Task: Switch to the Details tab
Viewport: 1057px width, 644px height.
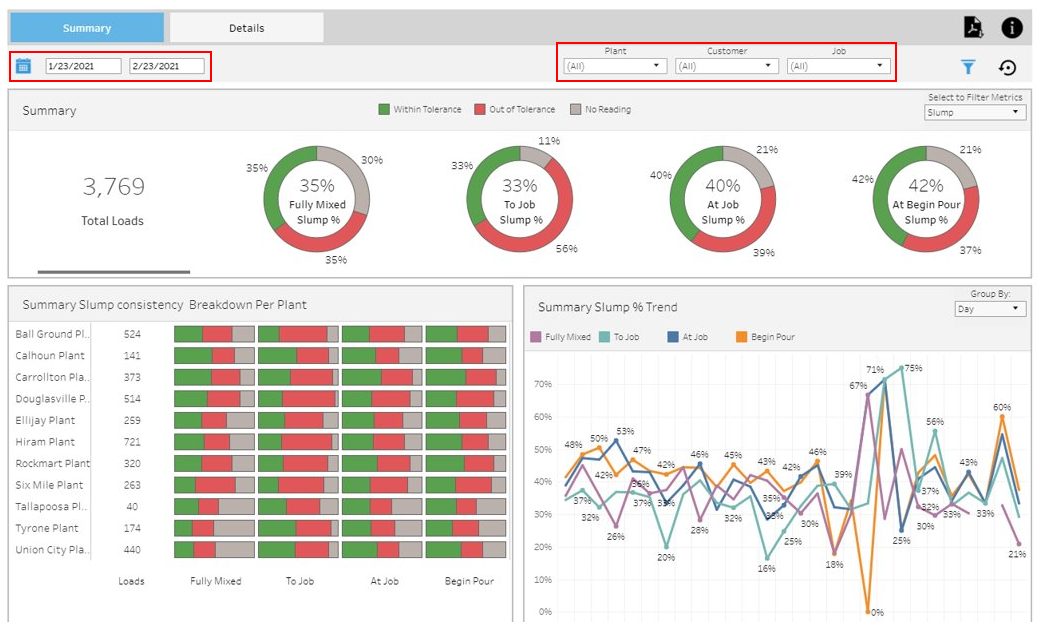Action: (246, 28)
